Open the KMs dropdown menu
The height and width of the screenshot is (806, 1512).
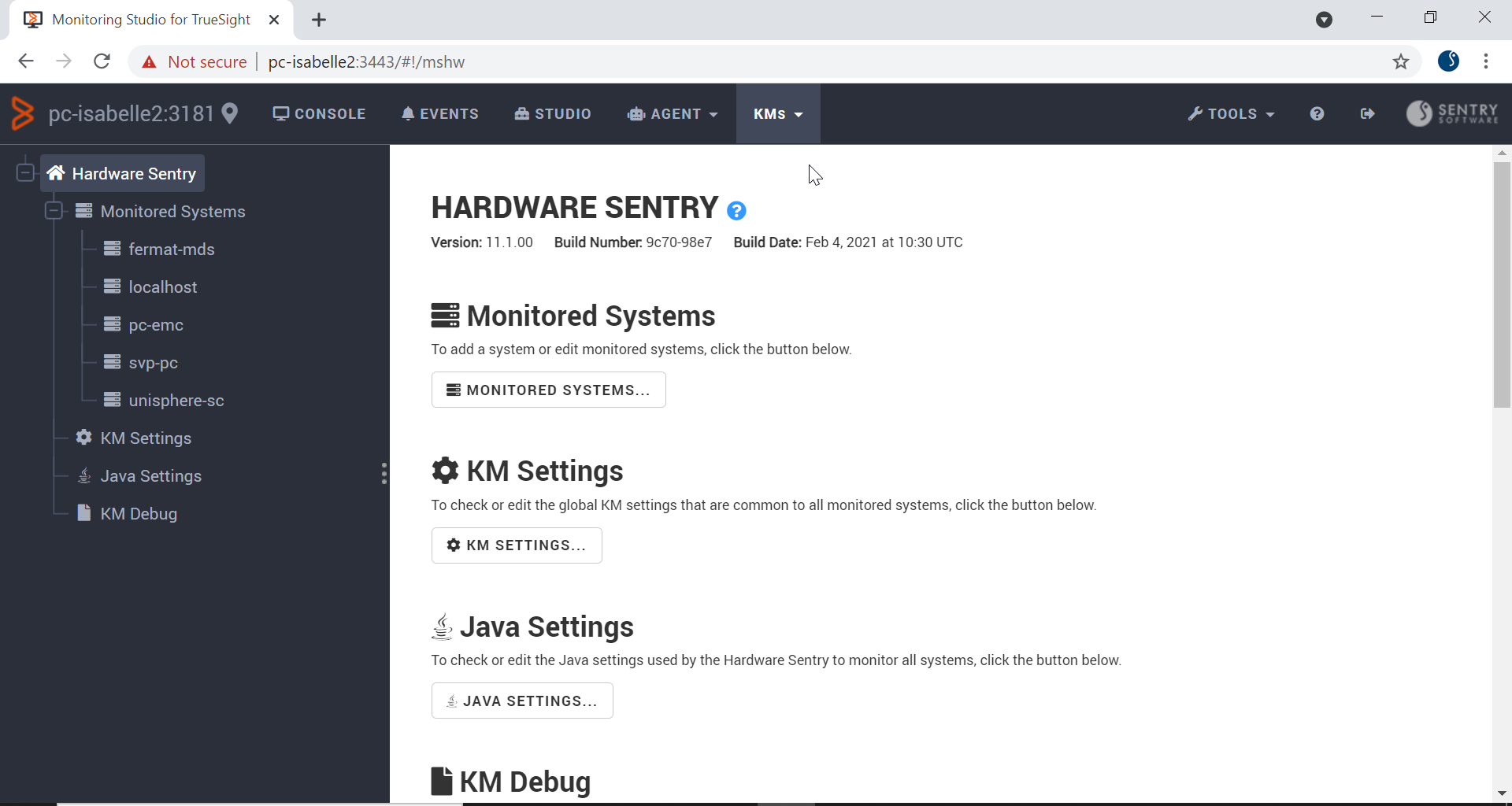[x=777, y=113]
